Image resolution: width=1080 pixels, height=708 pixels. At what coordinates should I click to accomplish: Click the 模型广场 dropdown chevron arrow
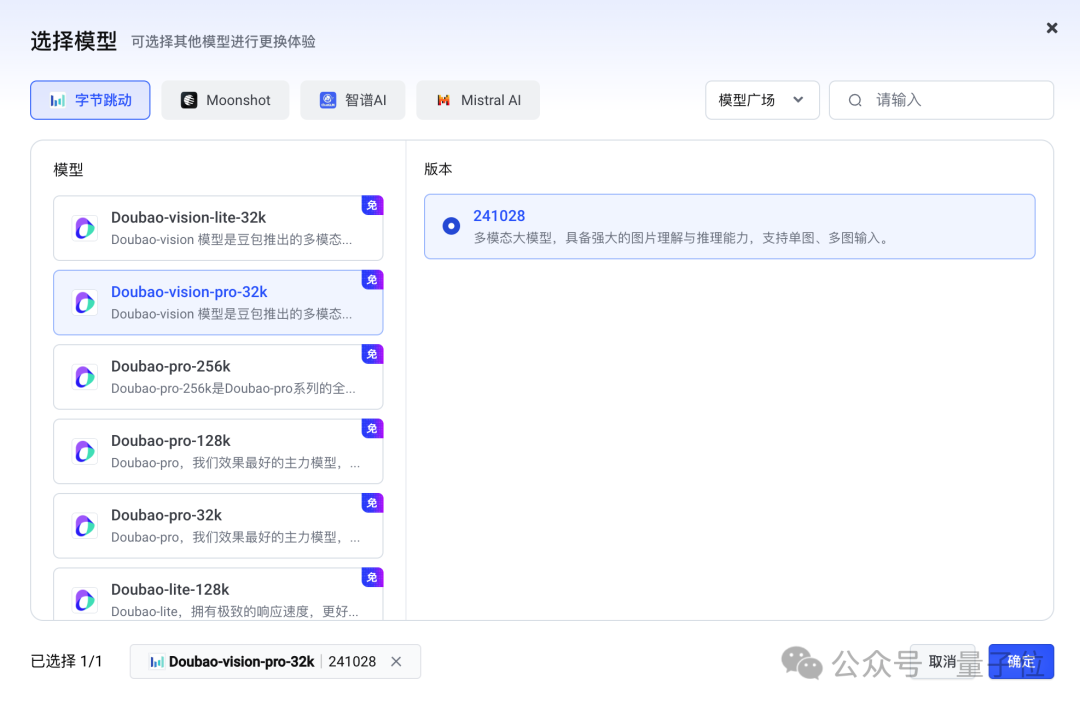coord(798,100)
